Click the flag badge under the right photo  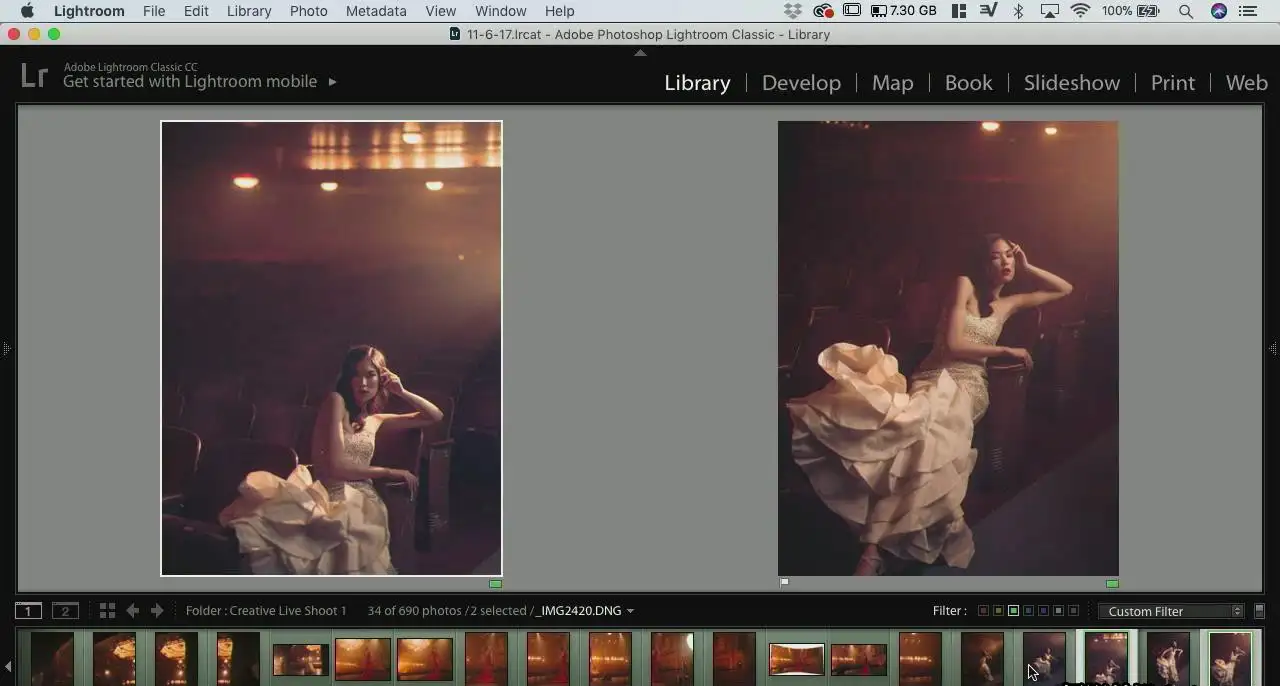[784, 582]
